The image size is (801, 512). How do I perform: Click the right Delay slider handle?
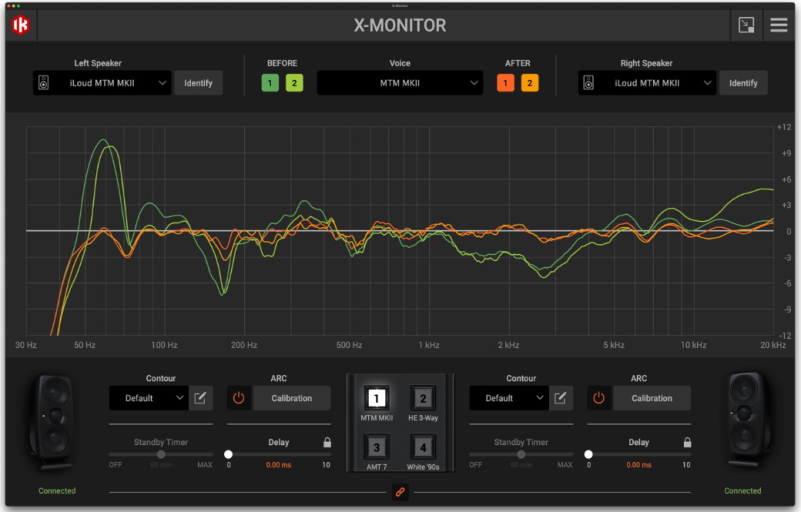click(x=588, y=454)
